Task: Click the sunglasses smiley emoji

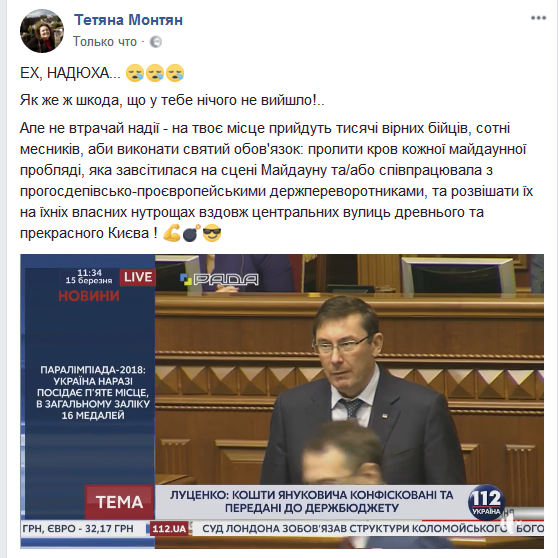Action: (212, 233)
